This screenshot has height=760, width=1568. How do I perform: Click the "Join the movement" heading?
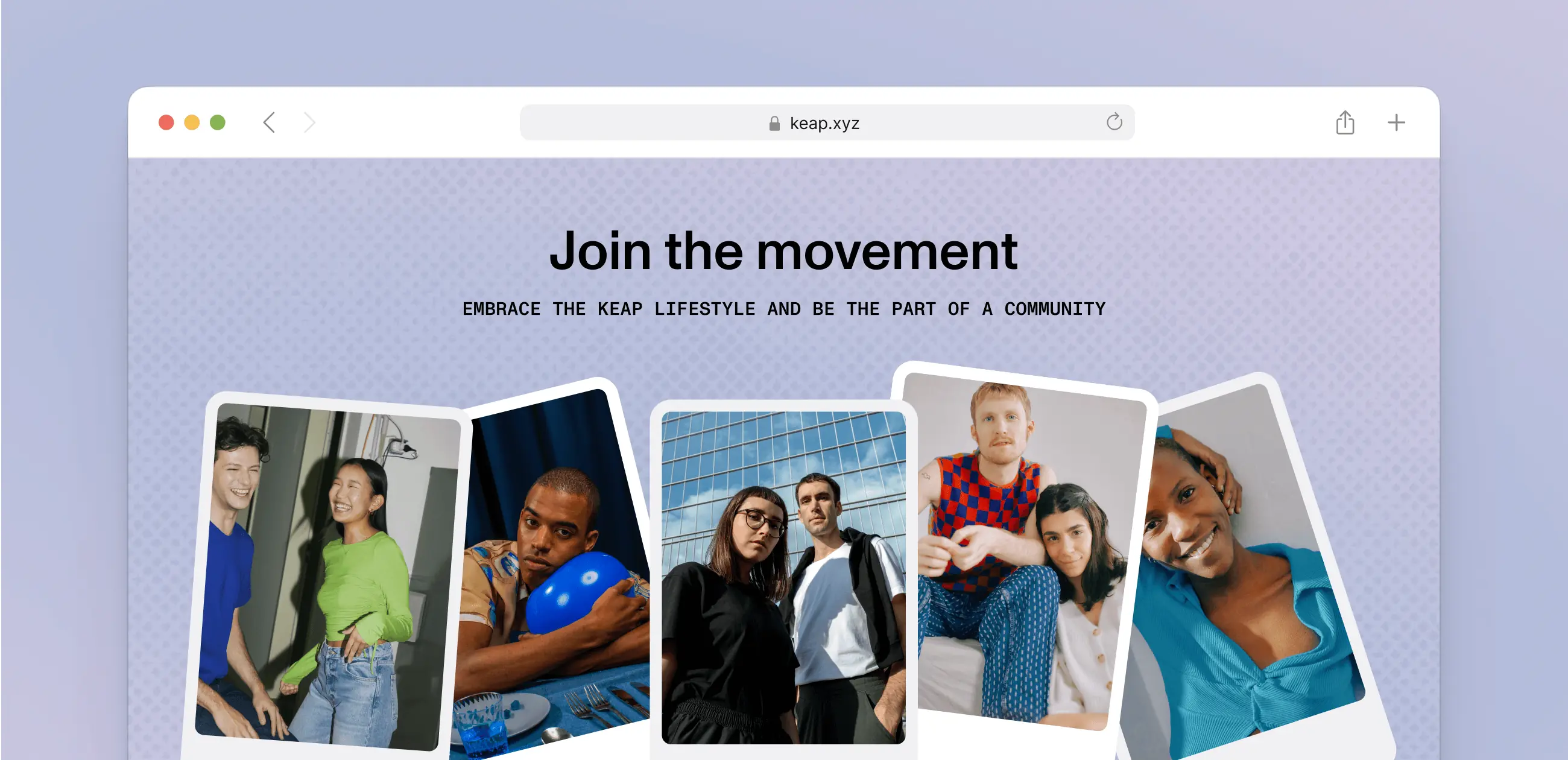pos(783,251)
